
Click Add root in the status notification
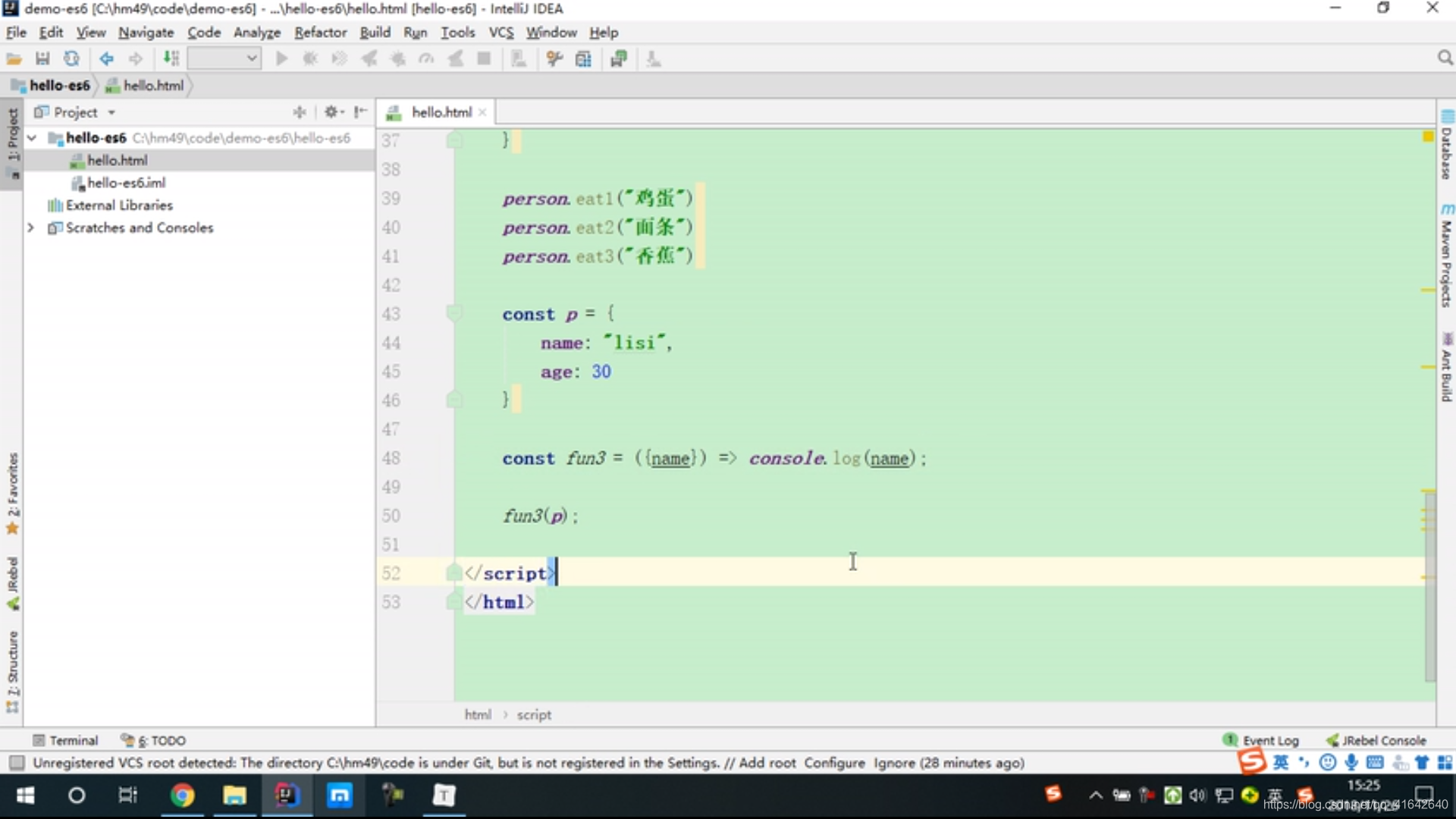(x=767, y=763)
